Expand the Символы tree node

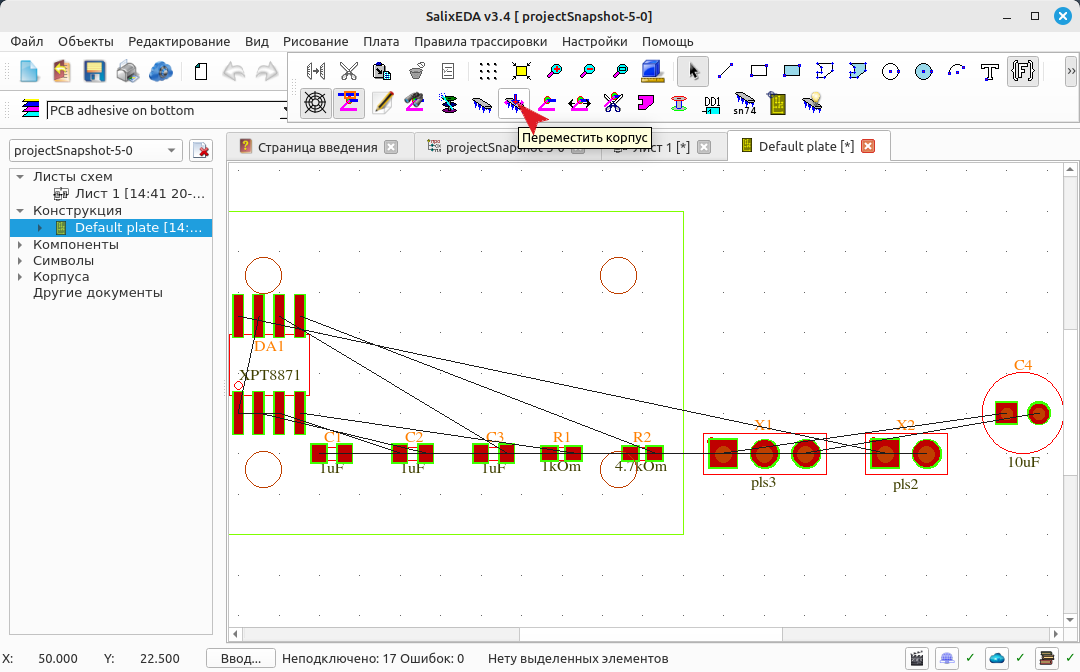(20, 261)
